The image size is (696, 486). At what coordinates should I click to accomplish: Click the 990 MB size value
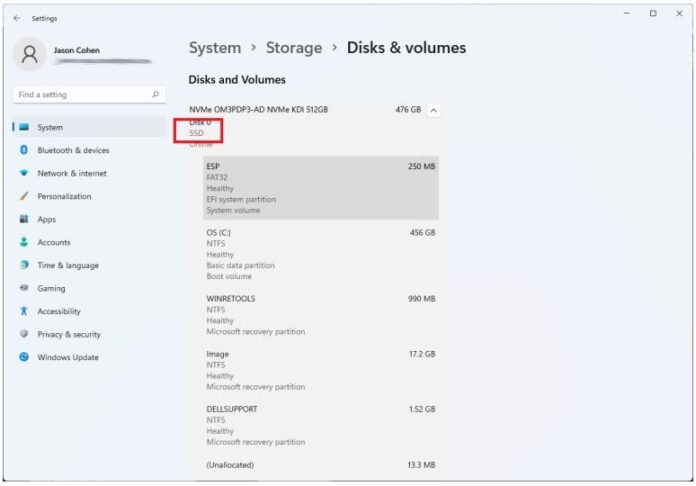point(421,299)
